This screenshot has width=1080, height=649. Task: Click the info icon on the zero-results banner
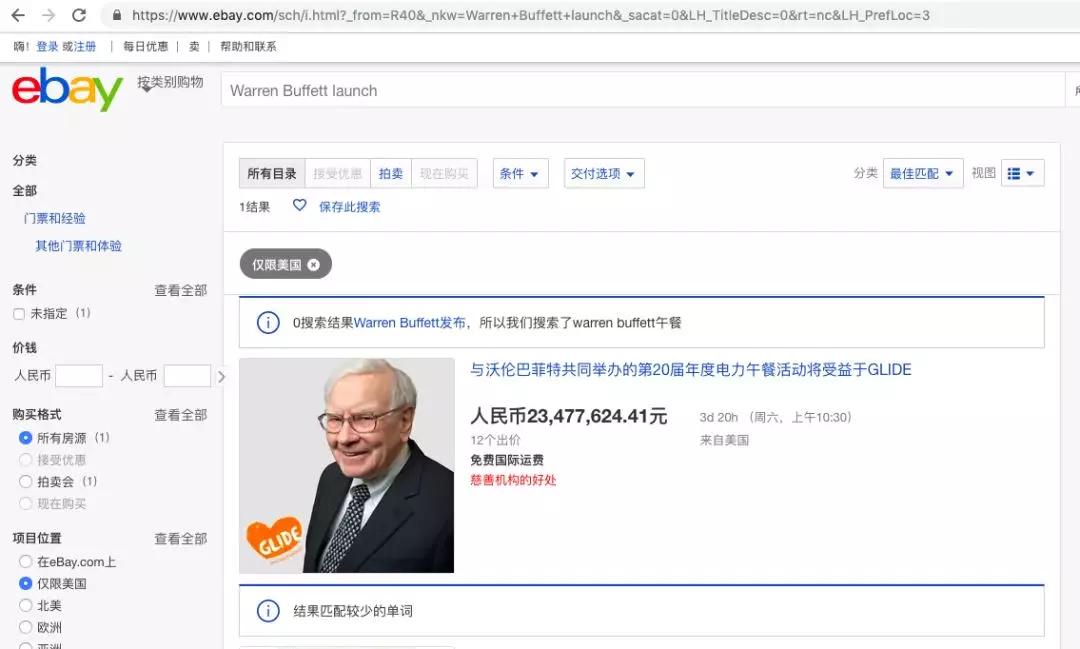click(268, 323)
